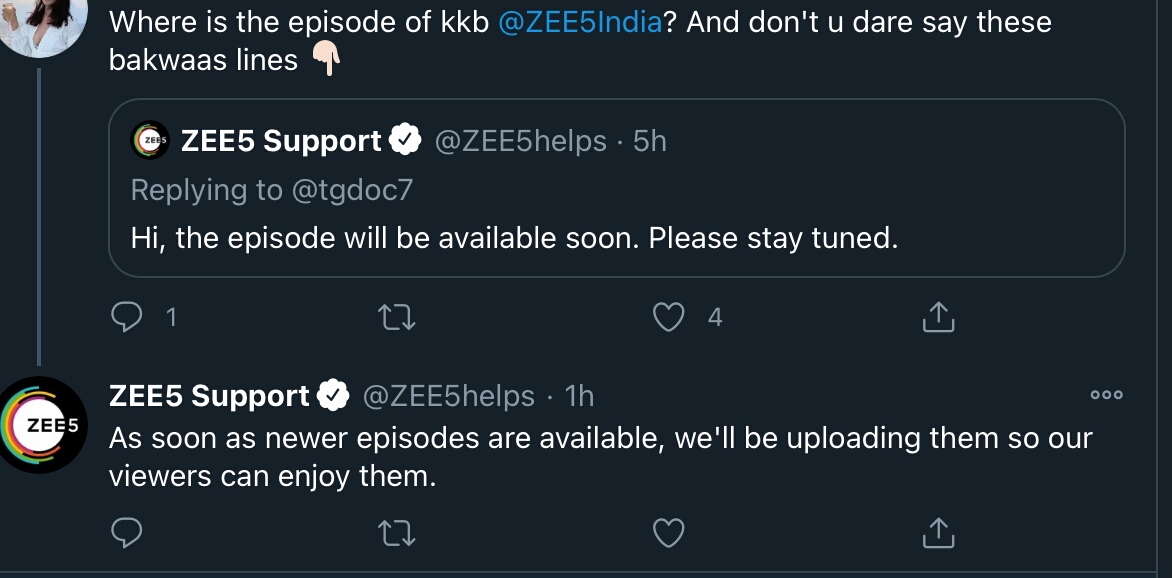Open more options for ZEE5 Support tweet
The width and height of the screenshot is (1172, 578).
tap(1106, 396)
